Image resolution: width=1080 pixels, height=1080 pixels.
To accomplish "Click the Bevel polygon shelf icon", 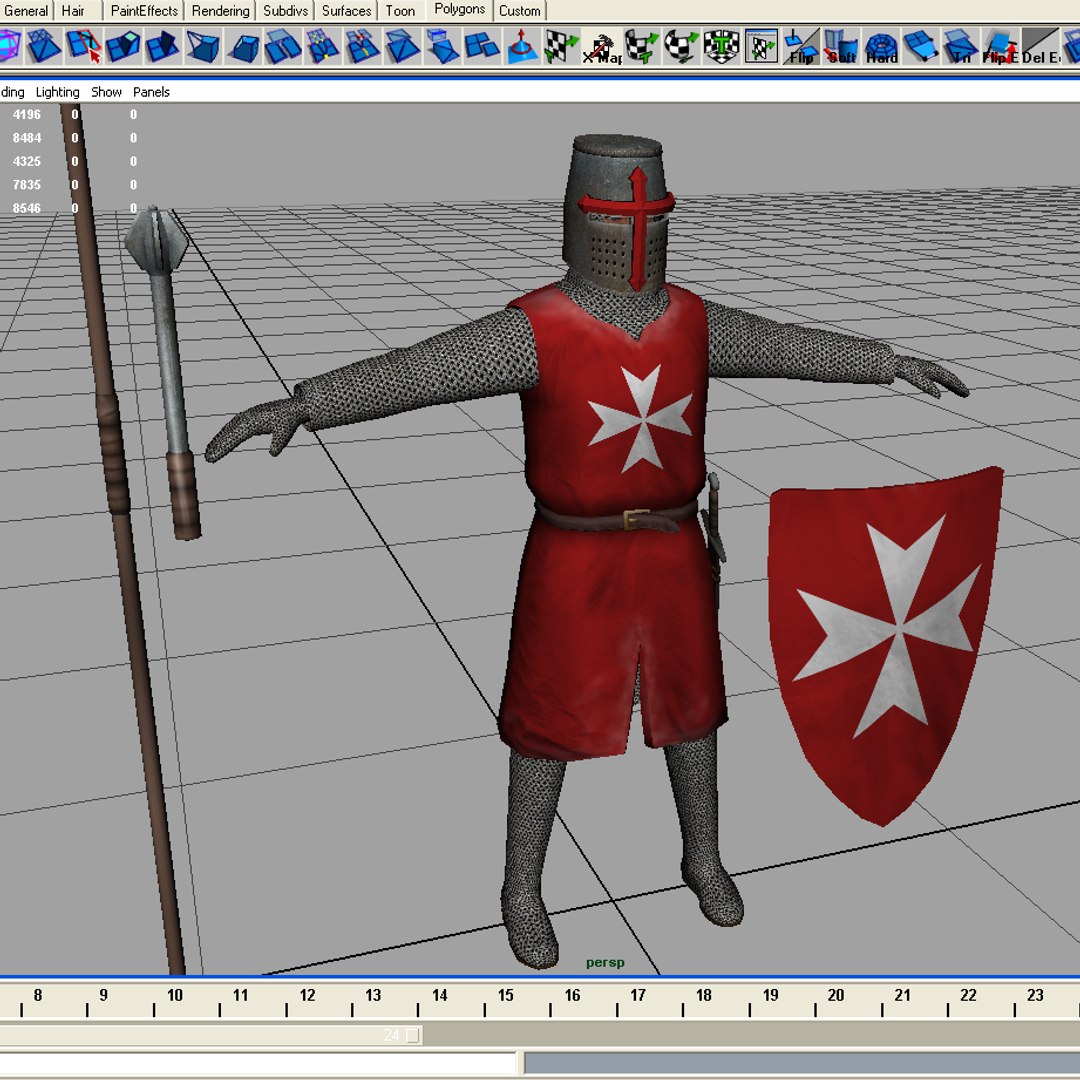I will point(242,47).
